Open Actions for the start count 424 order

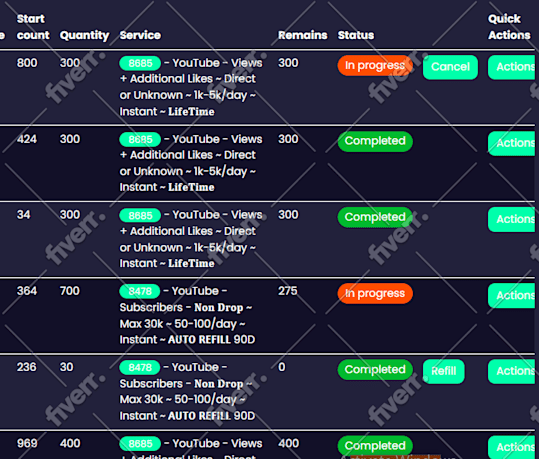tap(513, 143)
